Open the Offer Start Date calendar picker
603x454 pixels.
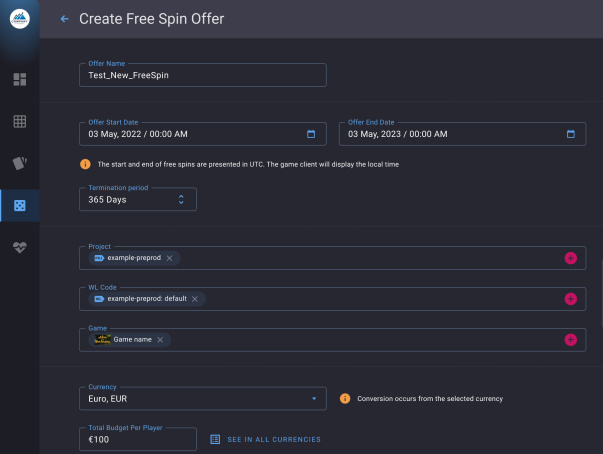click(311, 134)
